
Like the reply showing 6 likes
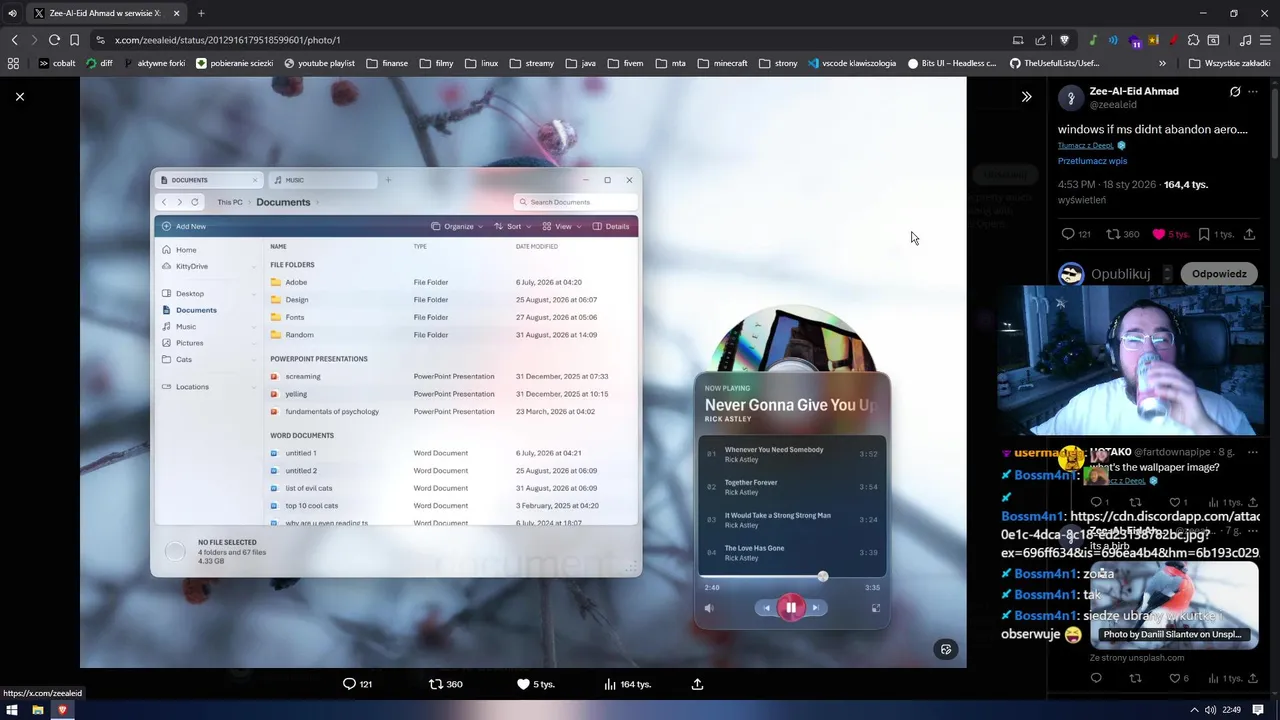[1175, 678]
